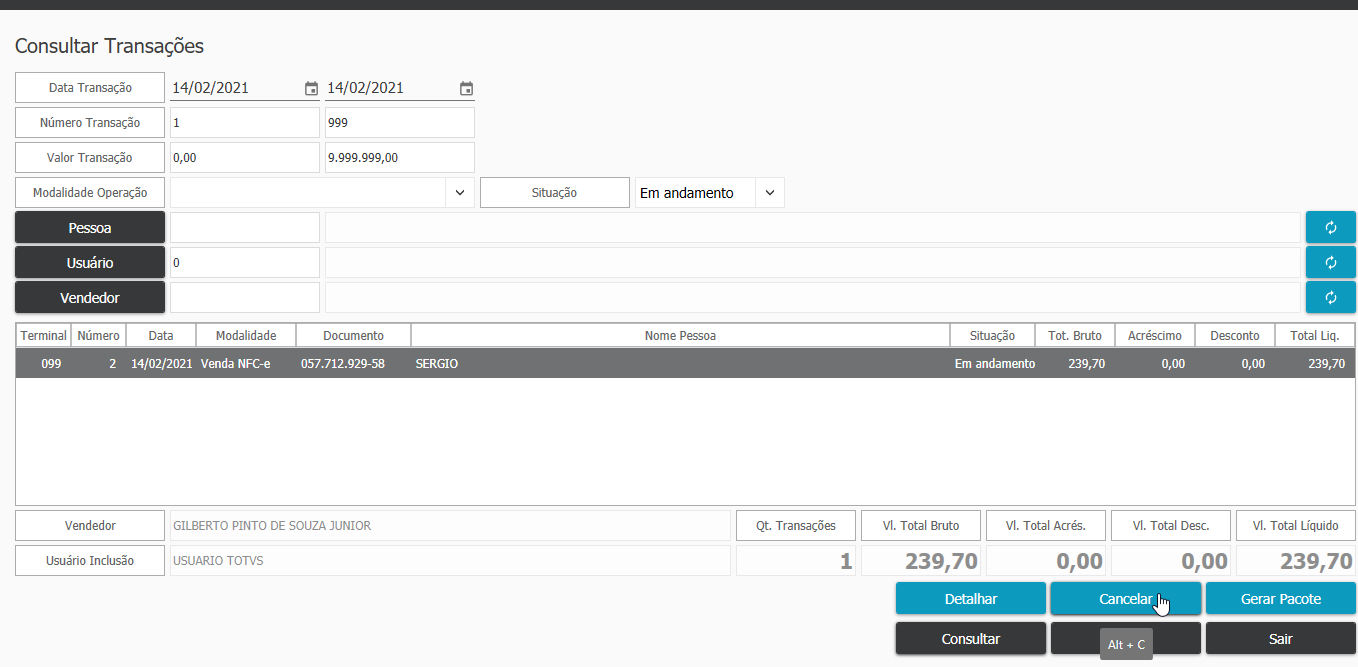Viewport: 1358px width, 667px height.
Task: Open the Usuário lookup button
Action: click(90, 262)
